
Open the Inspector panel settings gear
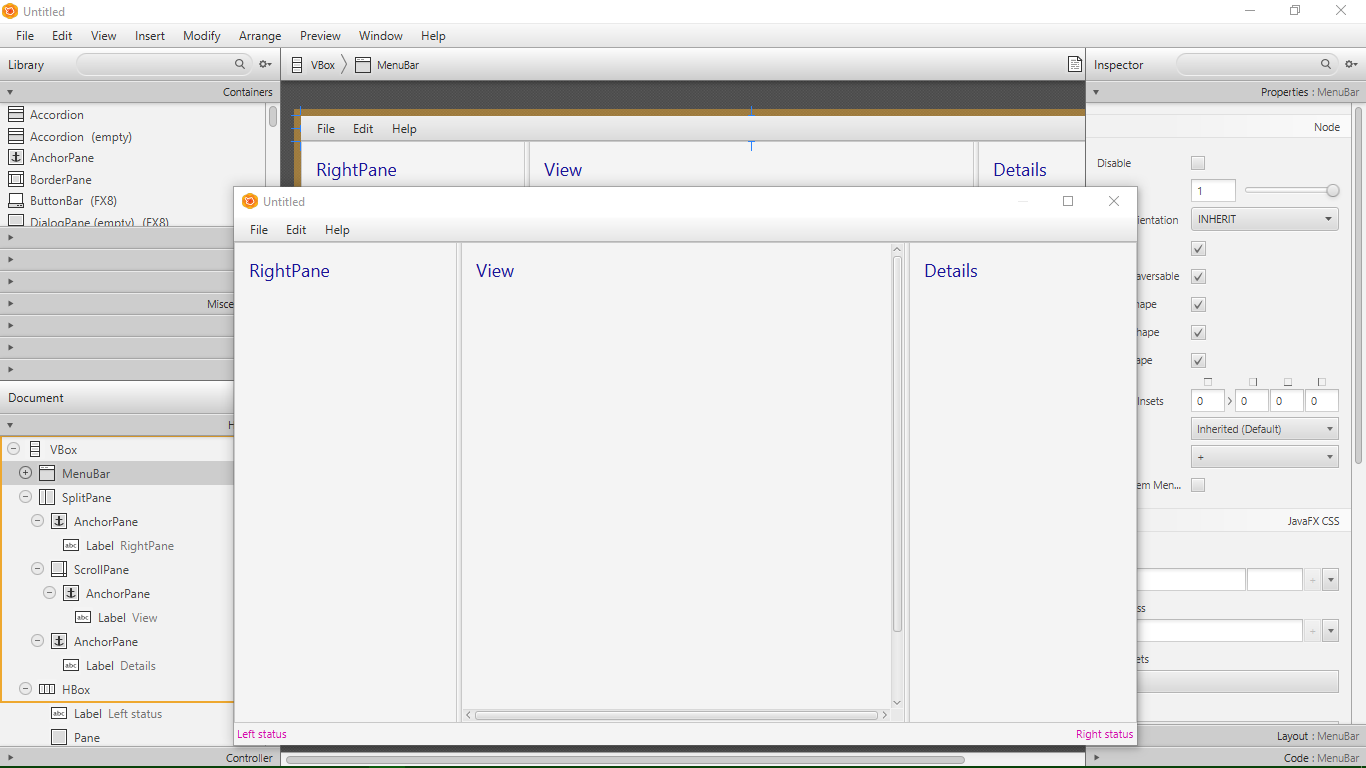coord(1351,63)
